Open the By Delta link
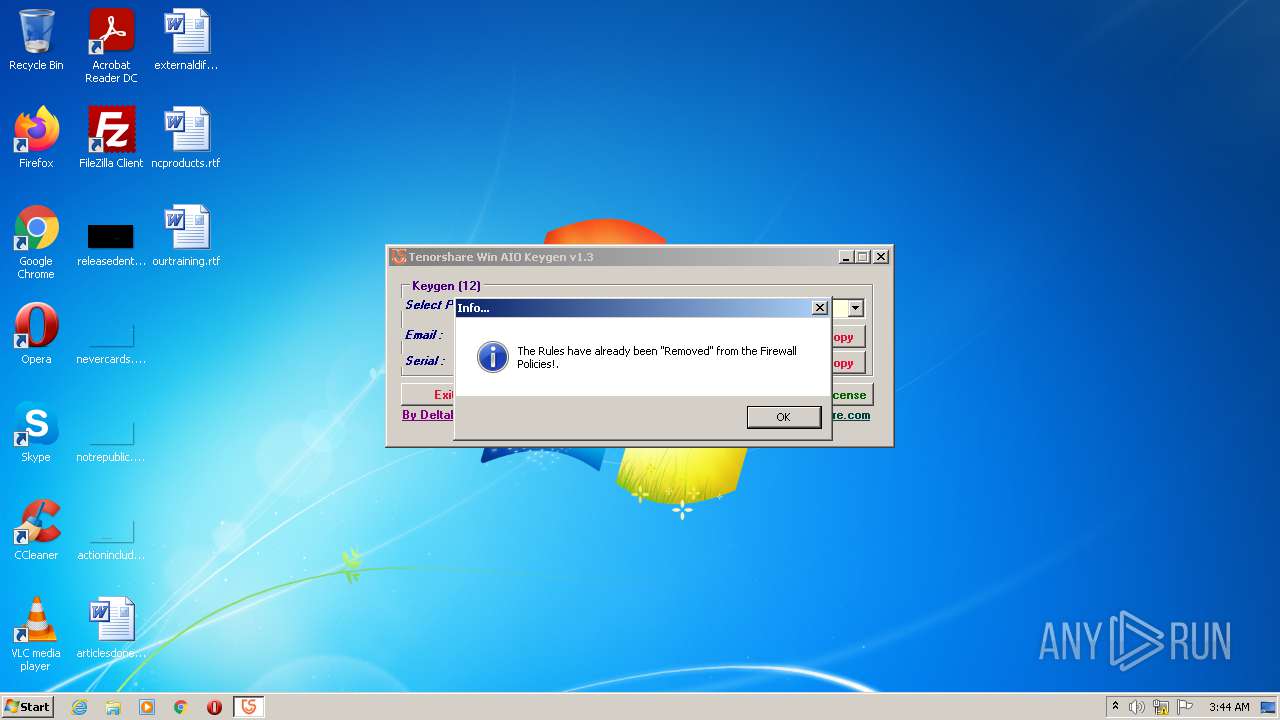The width and height of the screenshot is (1280, 720). click(428, 415)
